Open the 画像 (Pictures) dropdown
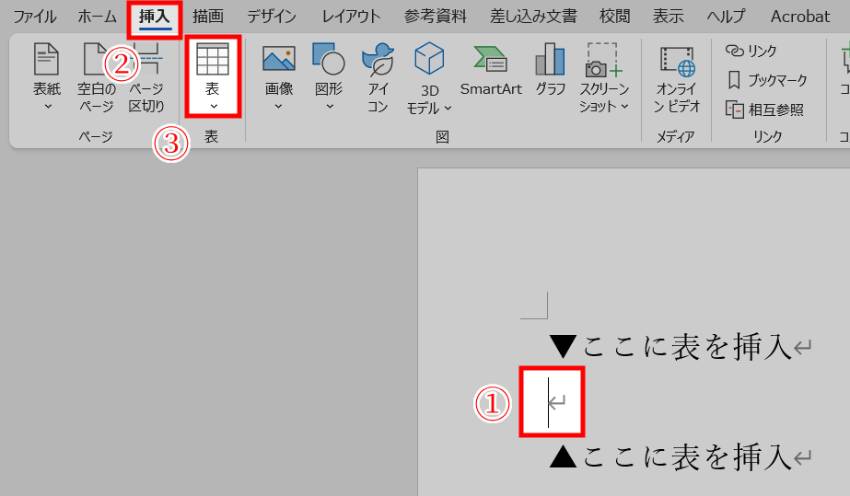 coord(278,75)
